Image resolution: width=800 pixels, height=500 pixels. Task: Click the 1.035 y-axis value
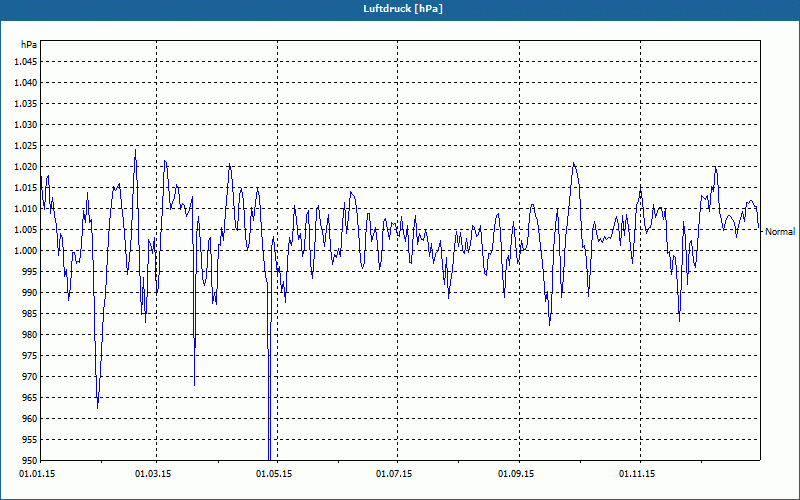(26, 104)
